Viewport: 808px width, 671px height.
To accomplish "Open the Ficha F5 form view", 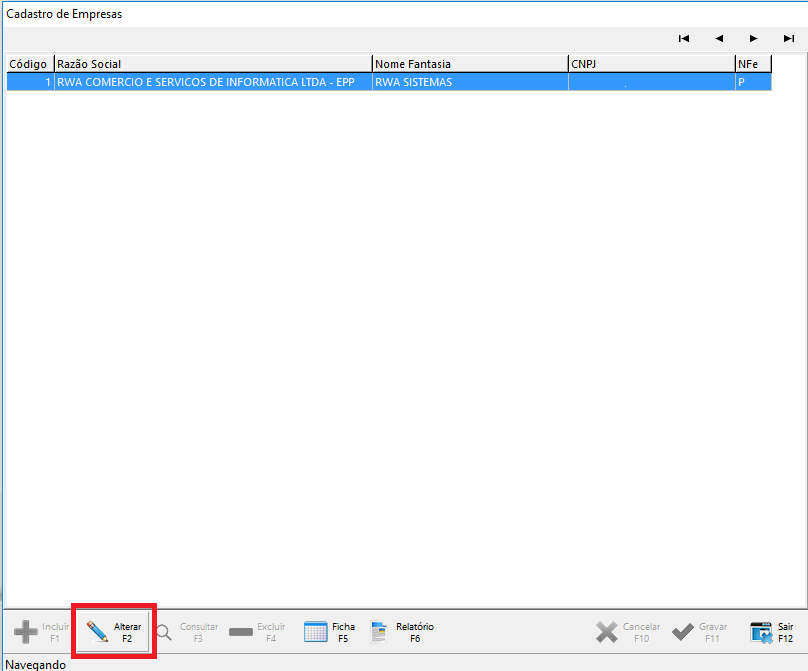I will coord(330,632).
